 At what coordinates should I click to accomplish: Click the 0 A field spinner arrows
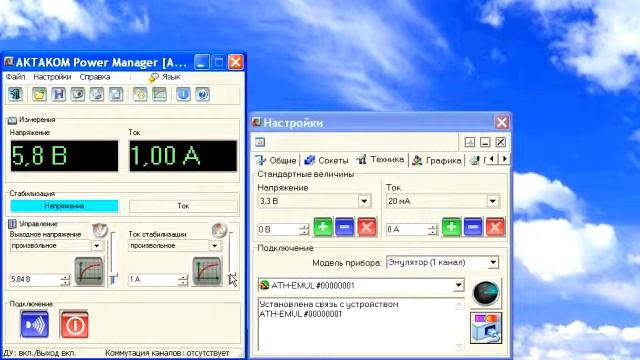pos(433,230)
